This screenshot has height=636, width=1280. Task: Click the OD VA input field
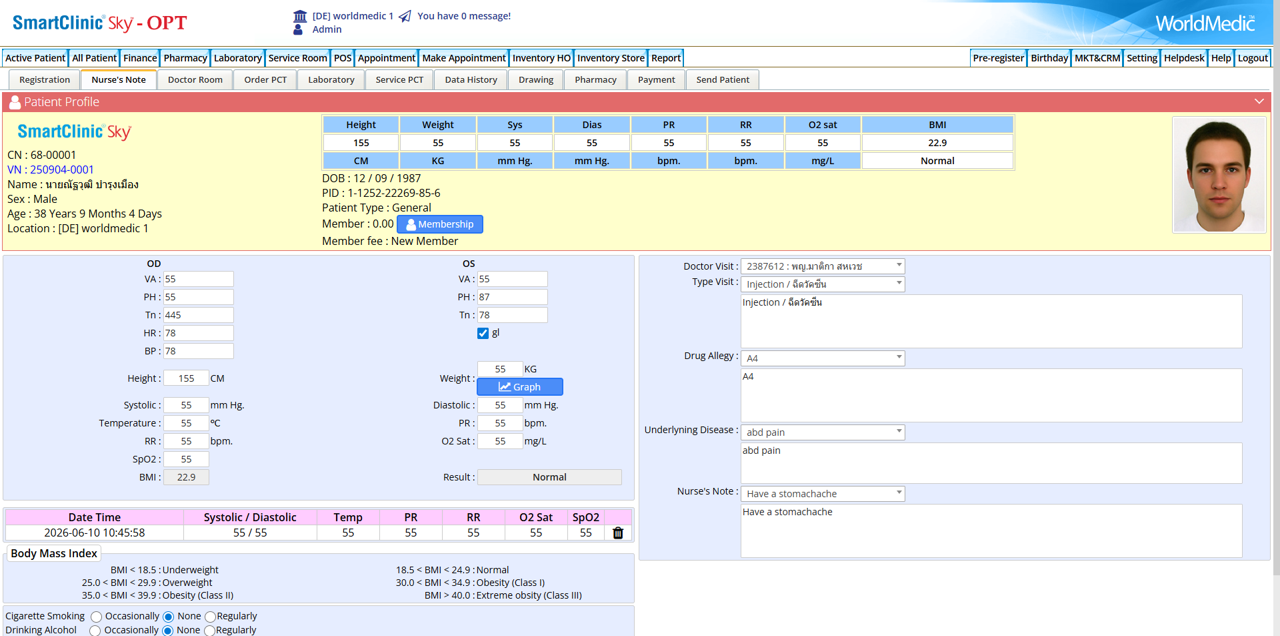coord(198,279)
